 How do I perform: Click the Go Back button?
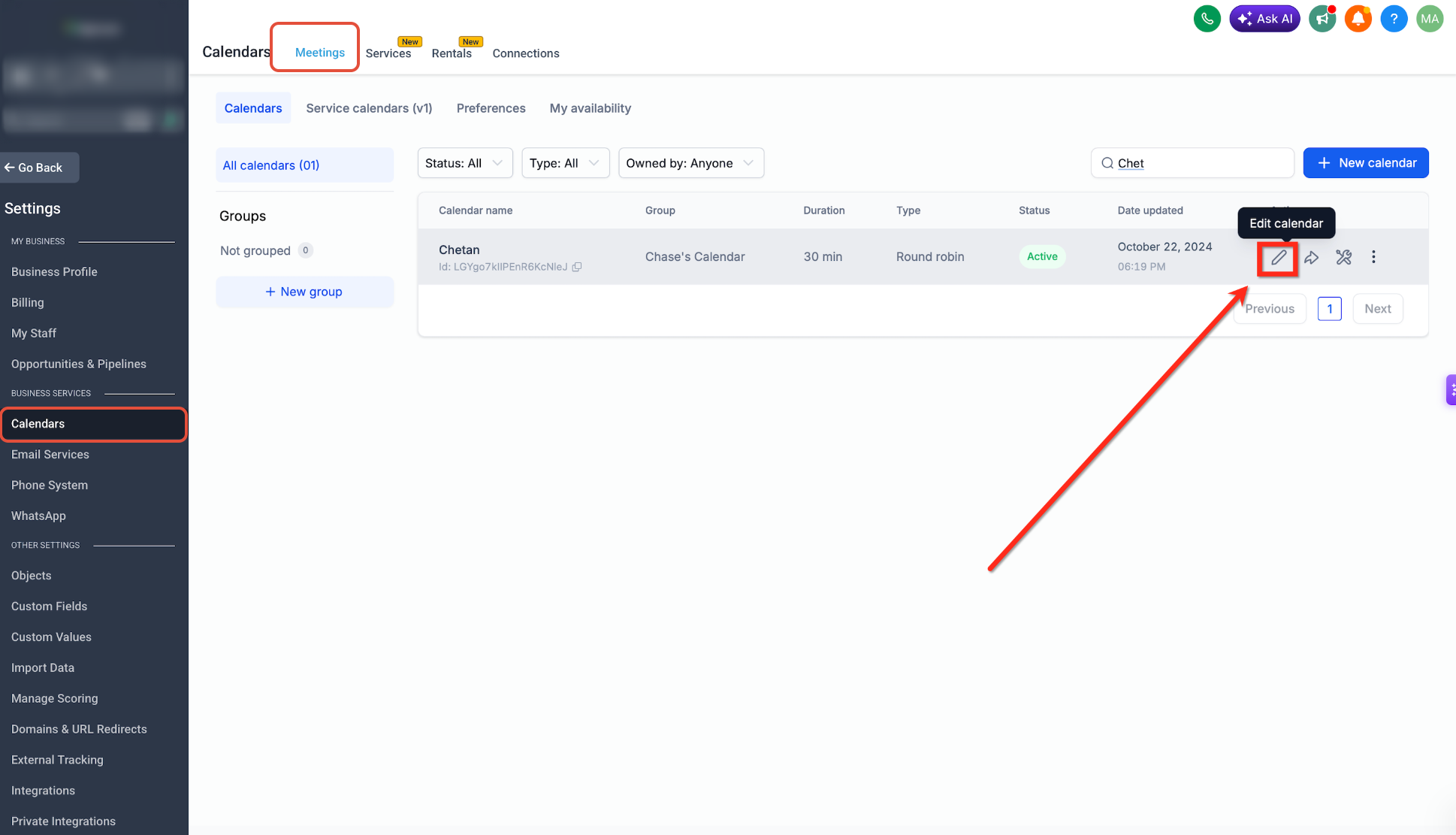pyautogui.click(x=38, y=168)
